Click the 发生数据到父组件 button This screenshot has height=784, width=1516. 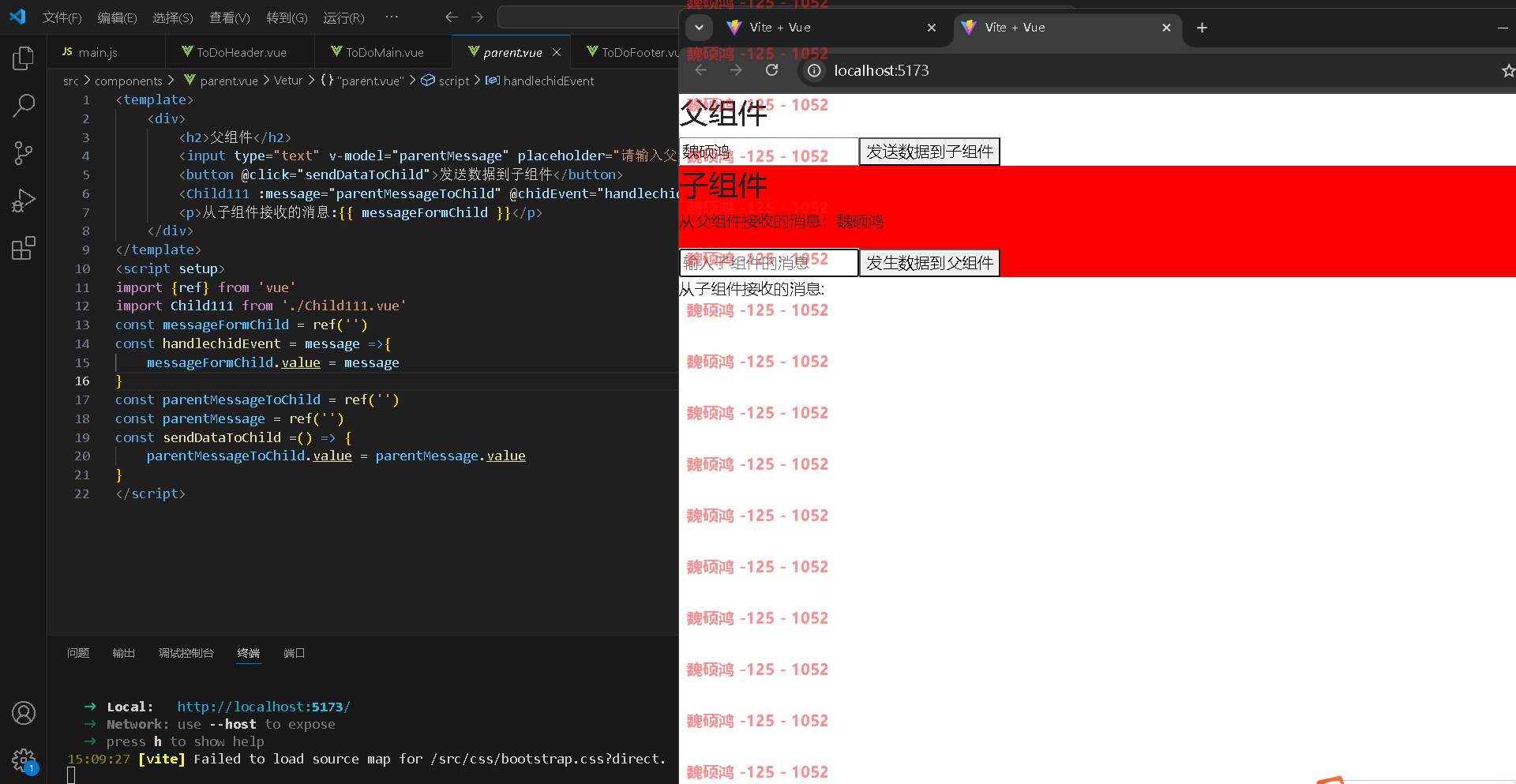(x=929, y=263)
